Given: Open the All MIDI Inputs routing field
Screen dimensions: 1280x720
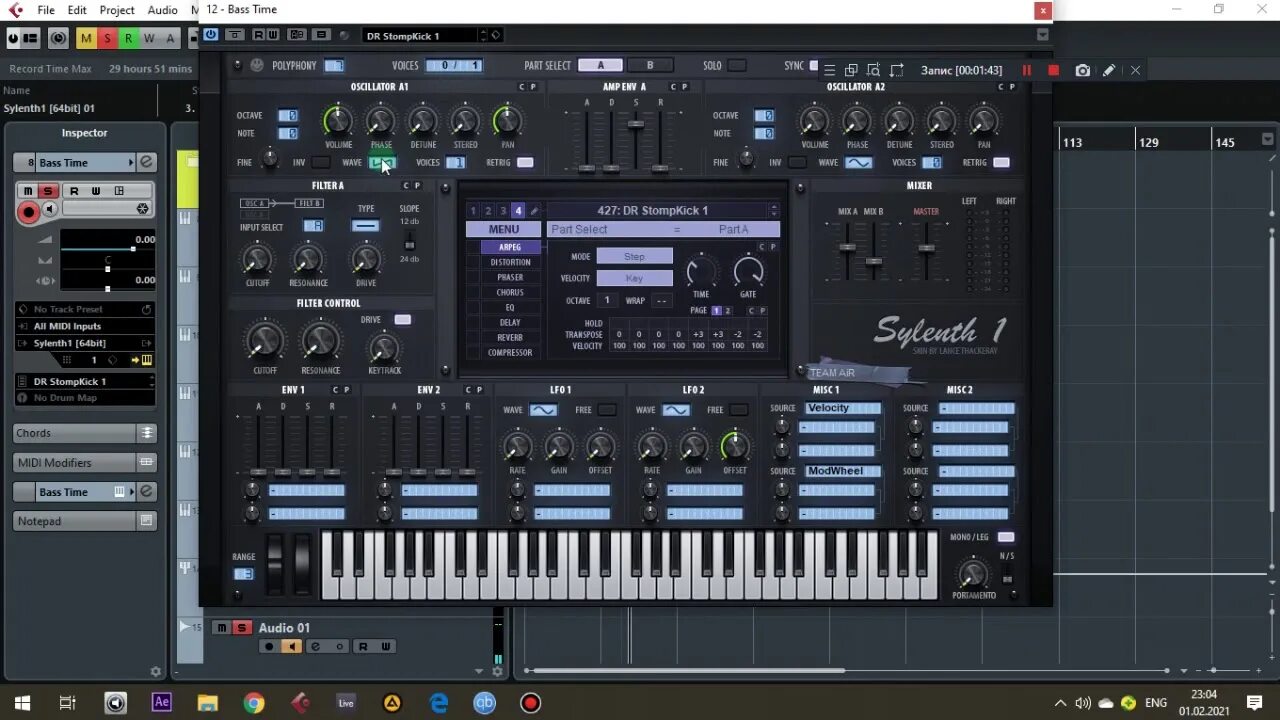Looking at the screenshot, I should point(85,326).
